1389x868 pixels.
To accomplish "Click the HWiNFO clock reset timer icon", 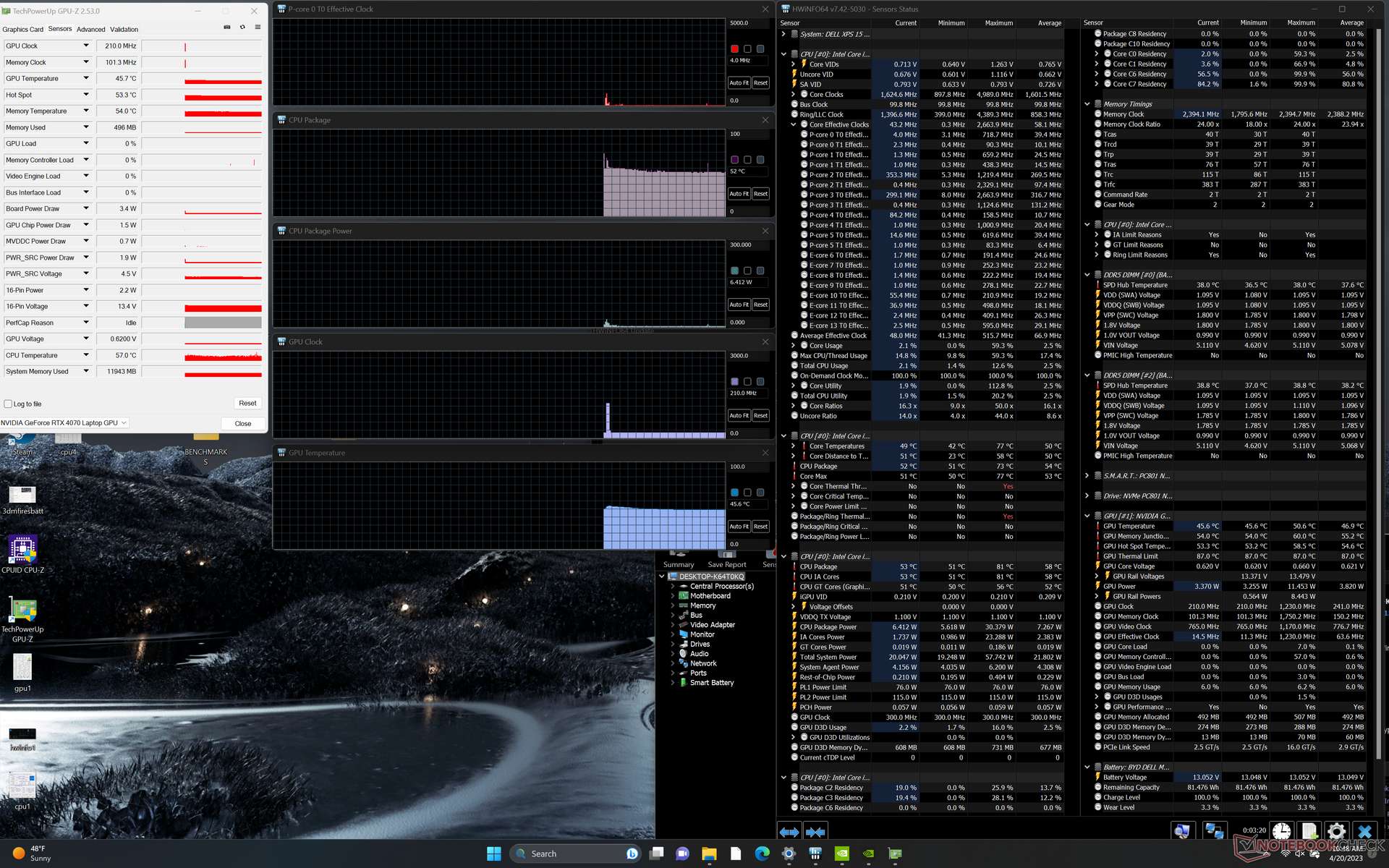I will tap(1281, 831).
